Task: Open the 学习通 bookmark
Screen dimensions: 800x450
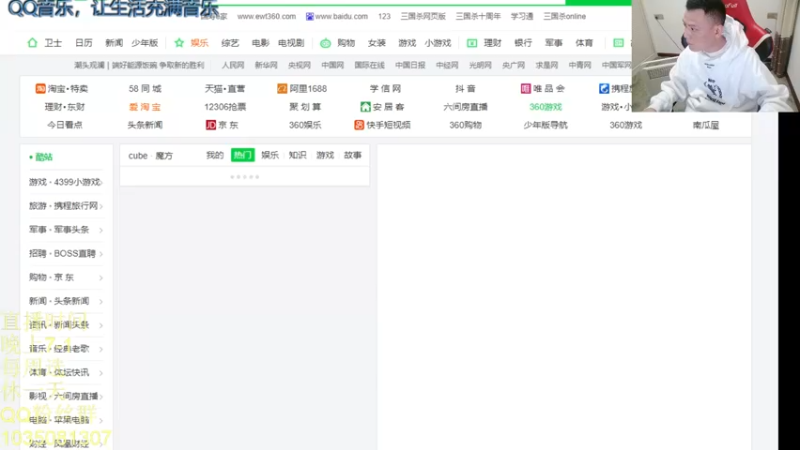Action: point(522,16)
